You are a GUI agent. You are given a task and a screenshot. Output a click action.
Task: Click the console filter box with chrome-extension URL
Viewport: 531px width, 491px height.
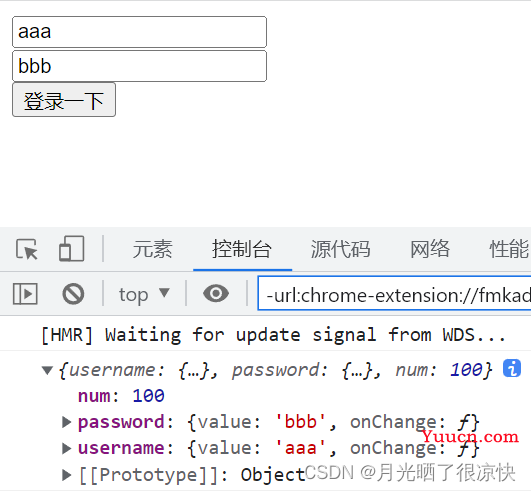point(394,294)
